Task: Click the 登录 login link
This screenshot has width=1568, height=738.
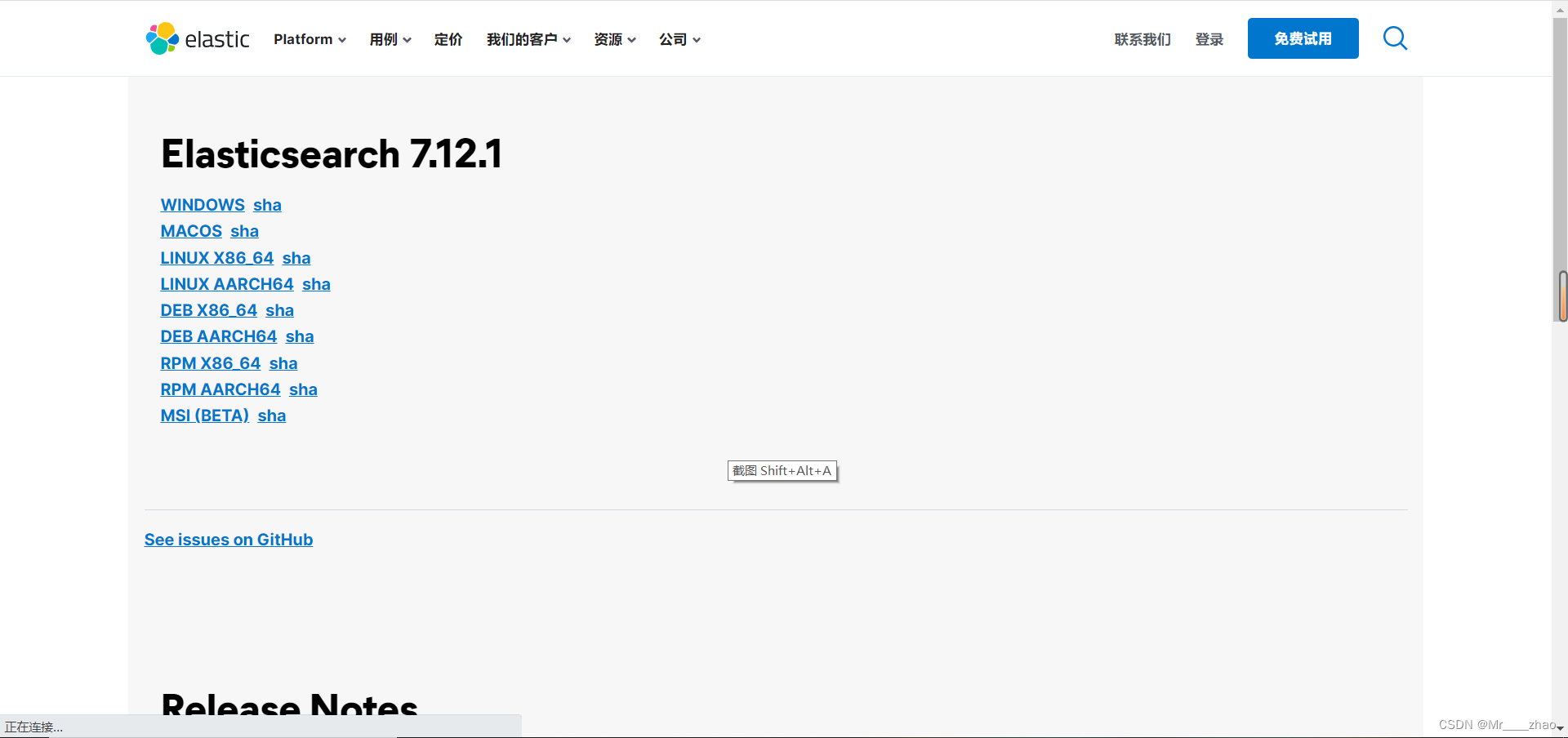Action: [1209, 39]
